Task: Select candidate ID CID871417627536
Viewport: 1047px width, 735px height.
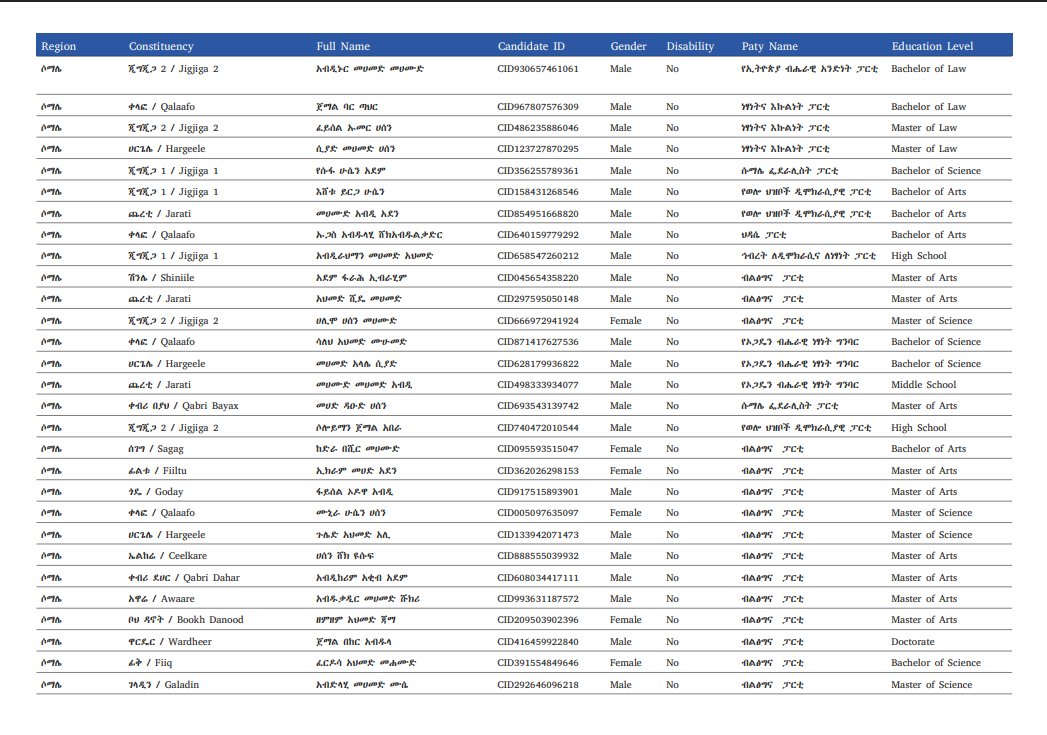Action: click(538, 342)
